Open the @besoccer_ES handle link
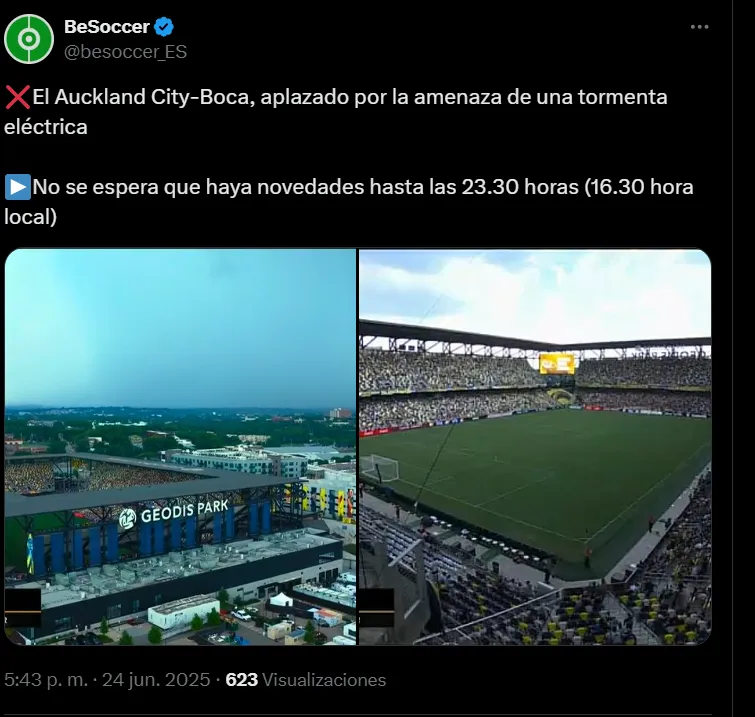 click(x=125, y=51)
